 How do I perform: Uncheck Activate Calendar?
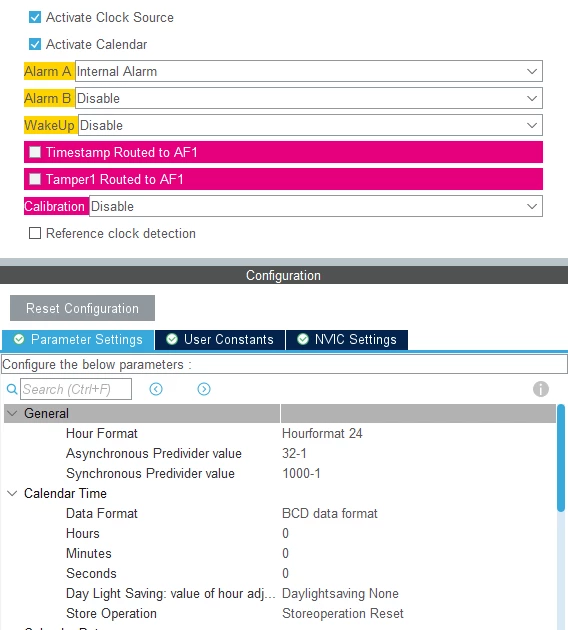point(35,44)
